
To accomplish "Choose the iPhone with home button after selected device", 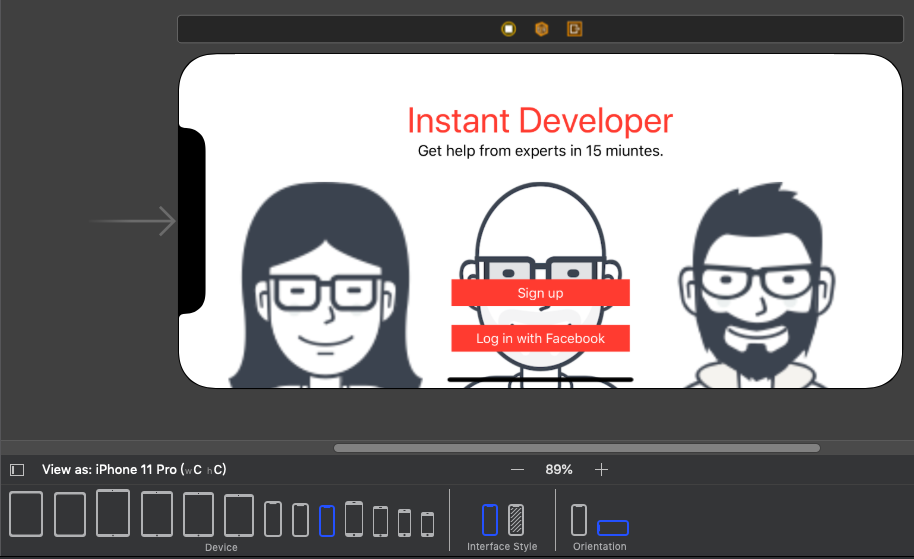I will [x=354, y=519].
